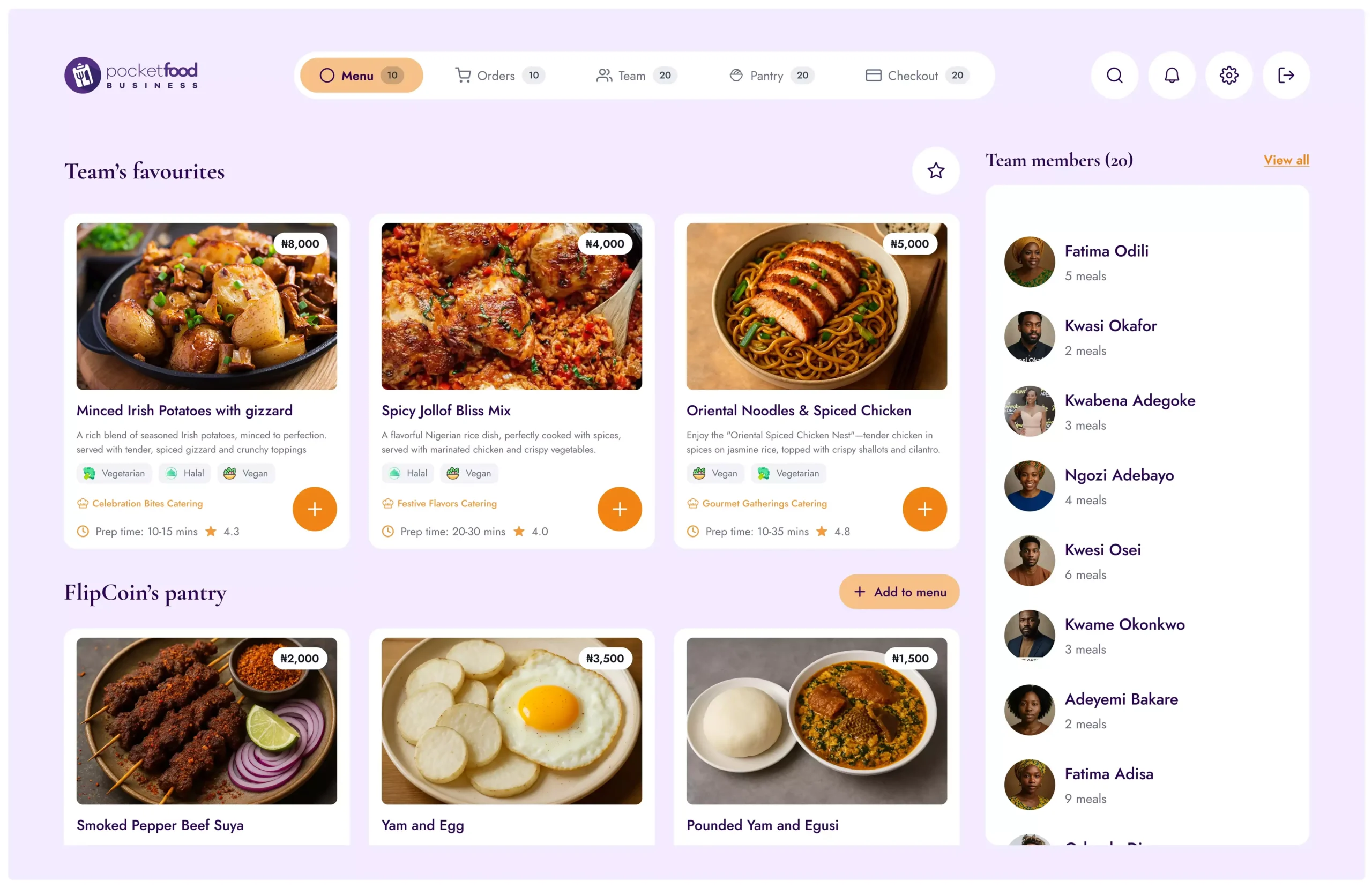
Task: Open notifications via the bell icon
Action: pos(1172,75)
